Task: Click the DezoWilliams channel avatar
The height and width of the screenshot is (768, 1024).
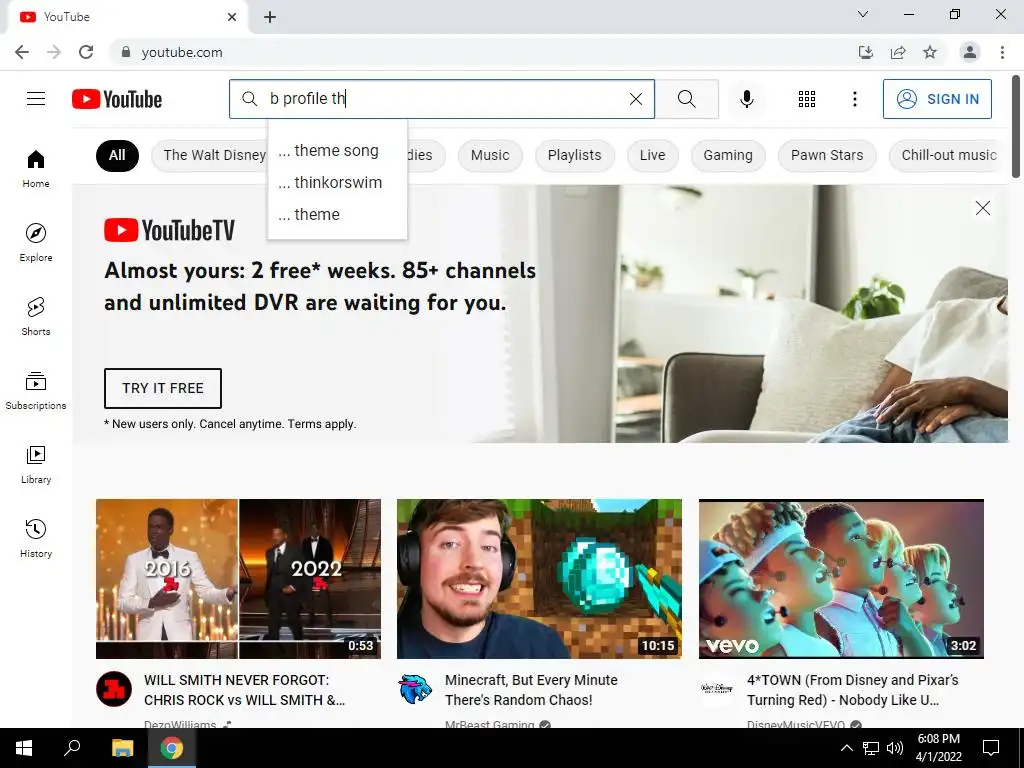Action: [x=114, y=689]
